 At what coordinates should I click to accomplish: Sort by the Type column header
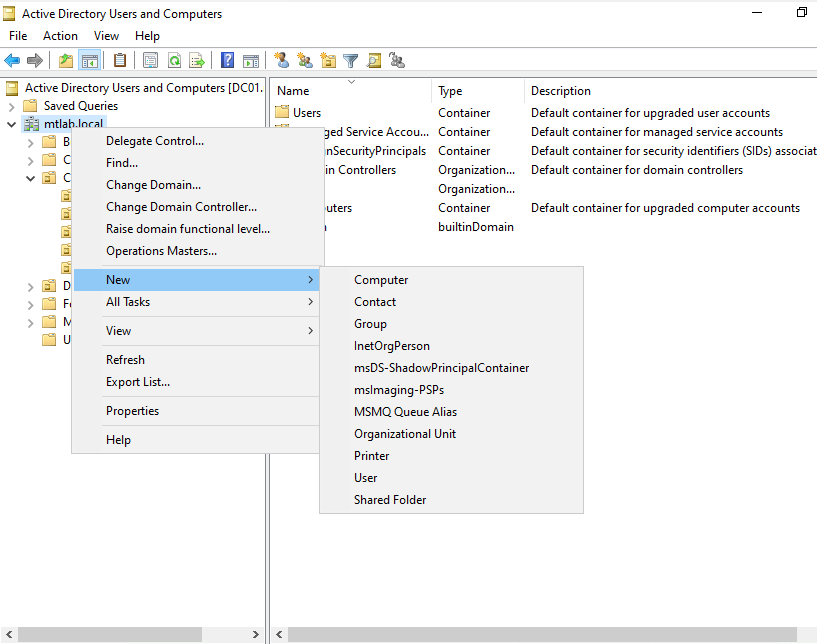(478, 91)
